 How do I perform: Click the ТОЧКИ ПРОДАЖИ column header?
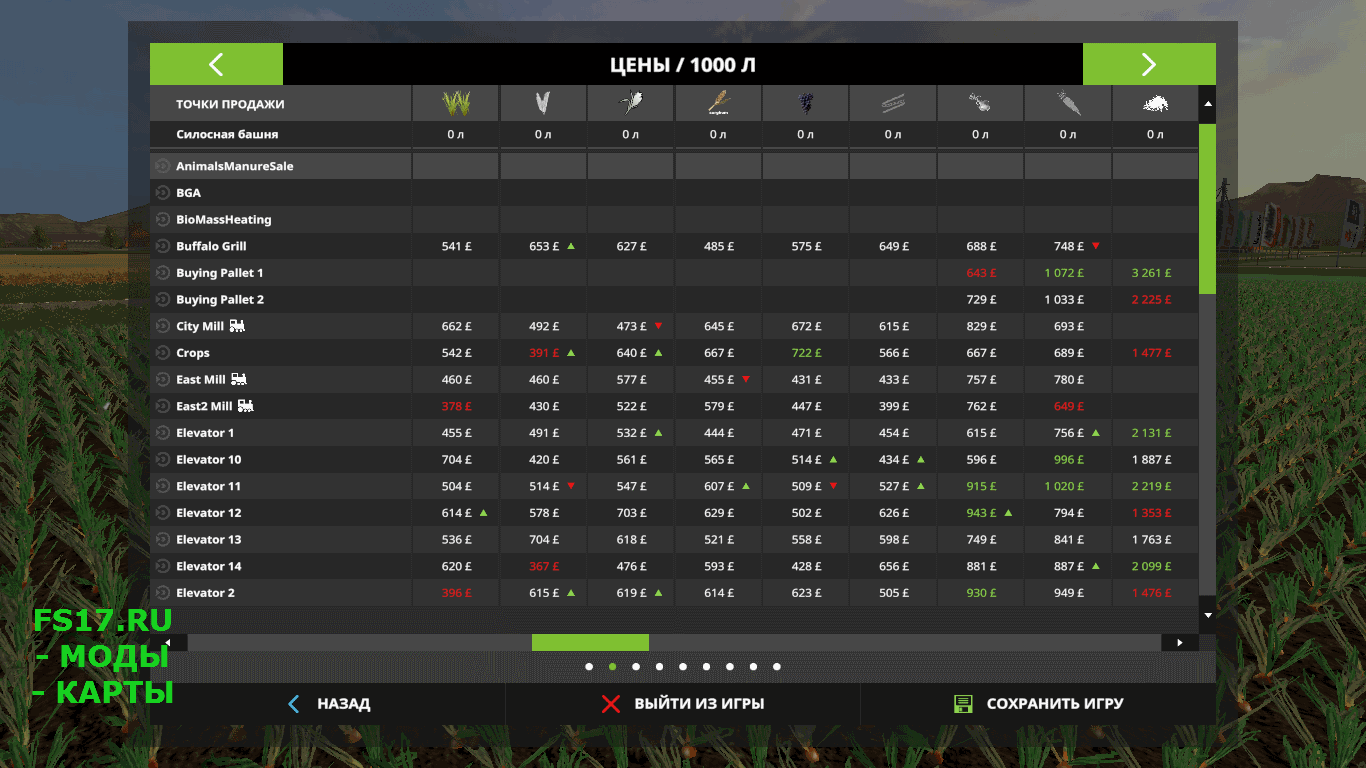click(230, 104)
